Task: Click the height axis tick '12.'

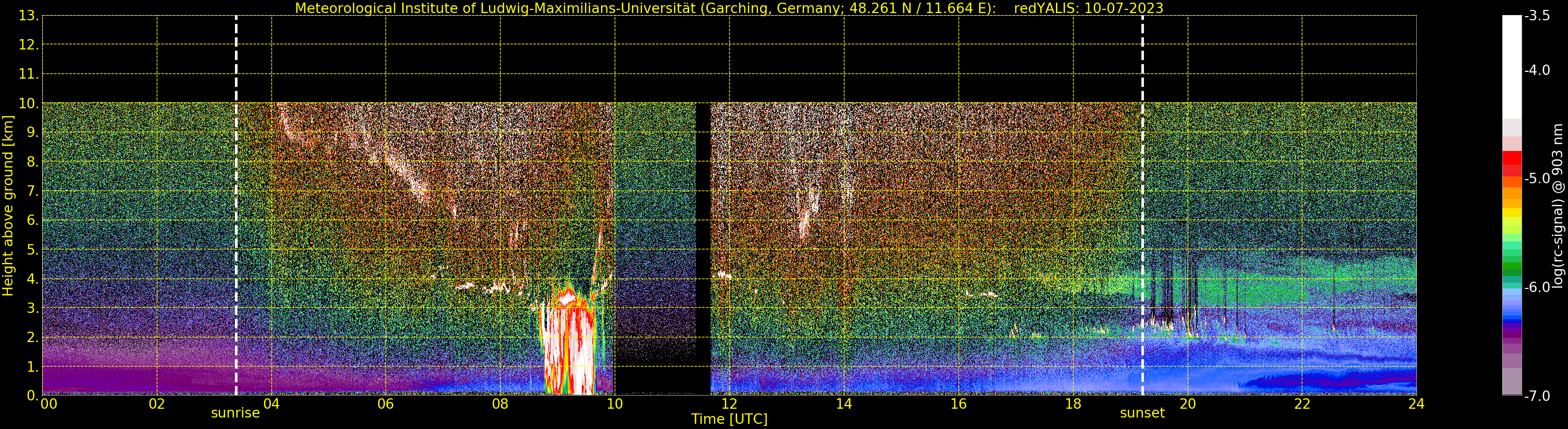Action: tap(29, 44)
